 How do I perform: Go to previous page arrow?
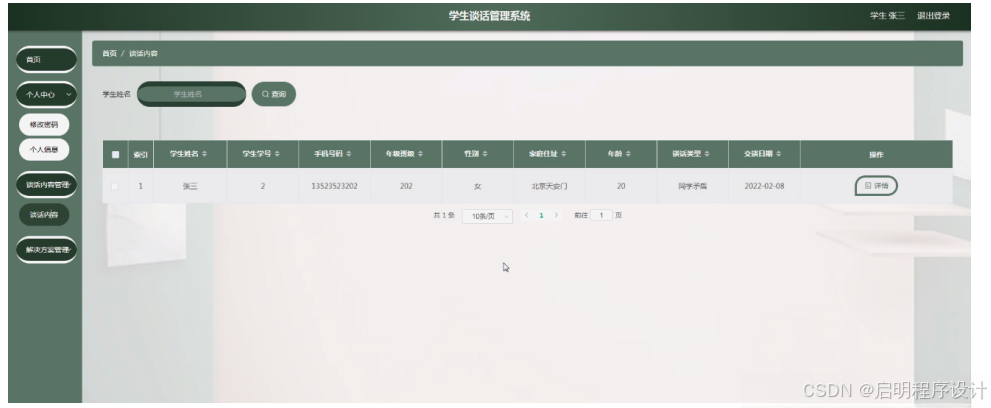(526, 215)
